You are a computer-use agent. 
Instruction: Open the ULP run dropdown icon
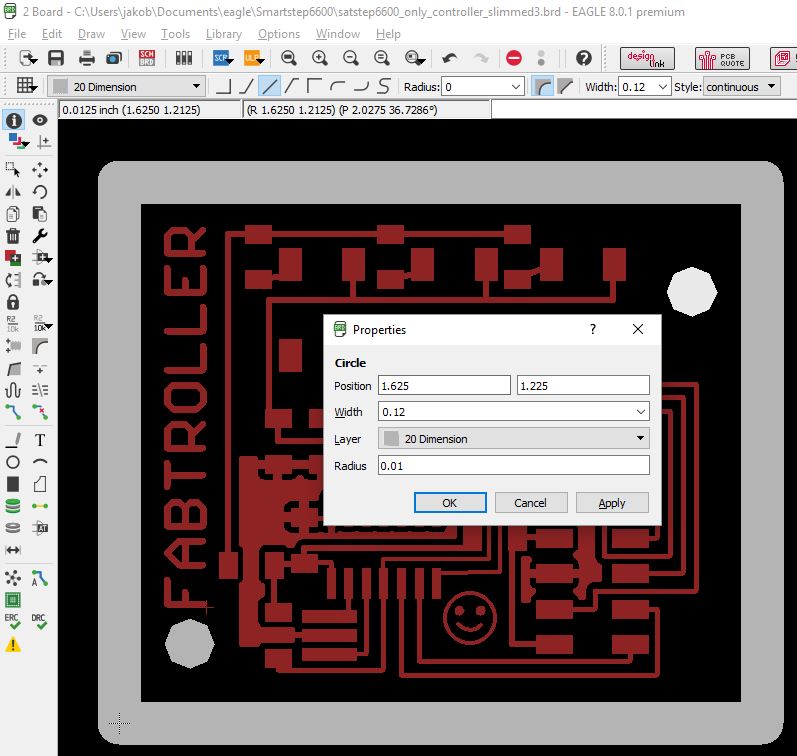tap(254, 58)
